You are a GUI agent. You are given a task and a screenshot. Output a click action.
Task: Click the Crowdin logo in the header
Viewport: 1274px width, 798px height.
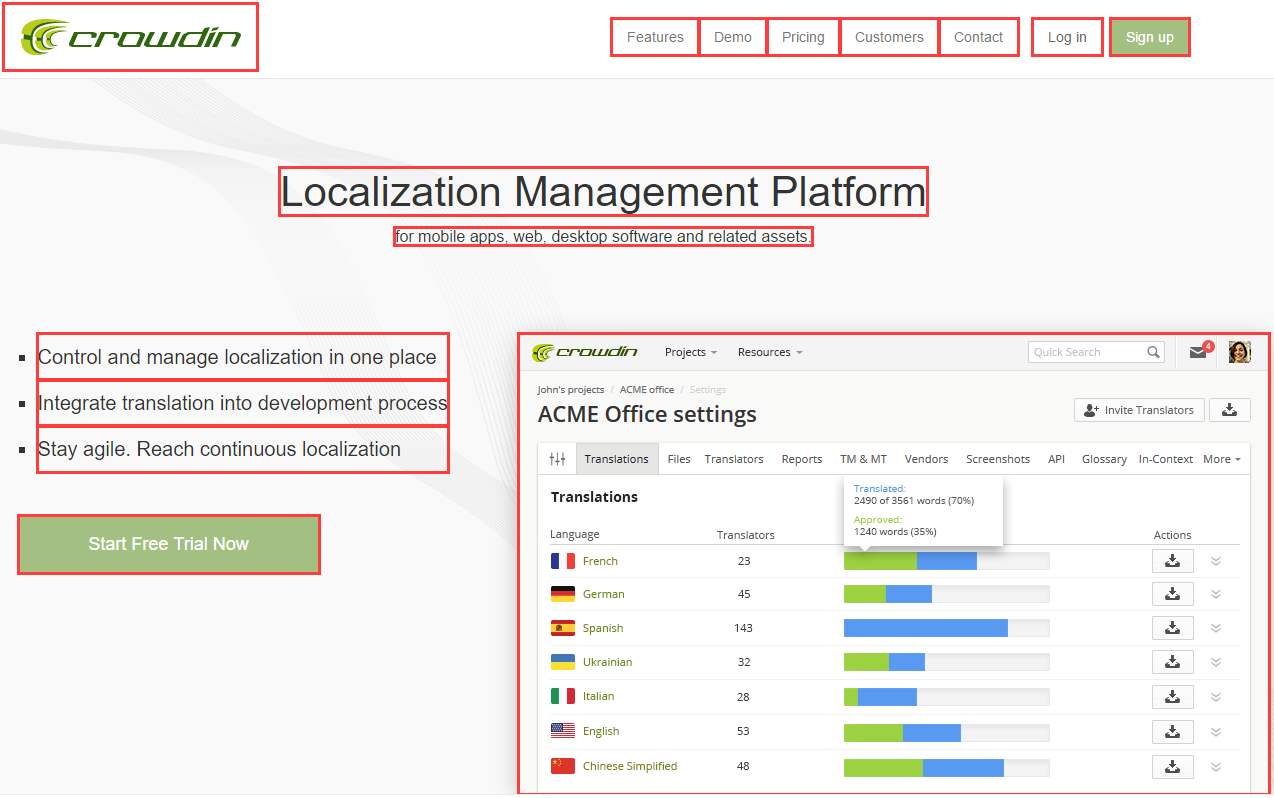pyautogui.click(x=131, y=37)
